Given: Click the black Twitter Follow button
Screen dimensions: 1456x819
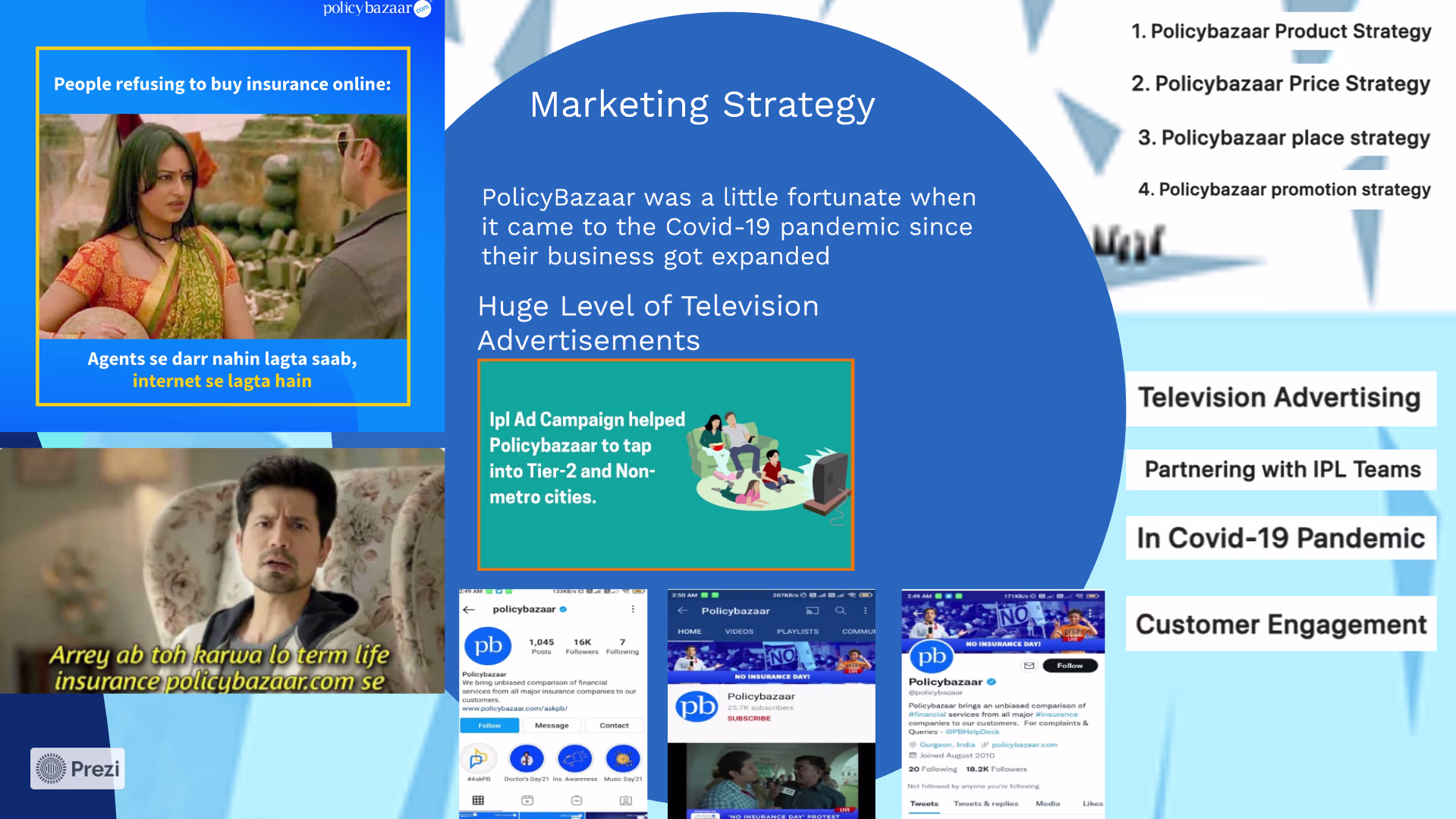Looking at the screenshot, I should (1070, 666).
